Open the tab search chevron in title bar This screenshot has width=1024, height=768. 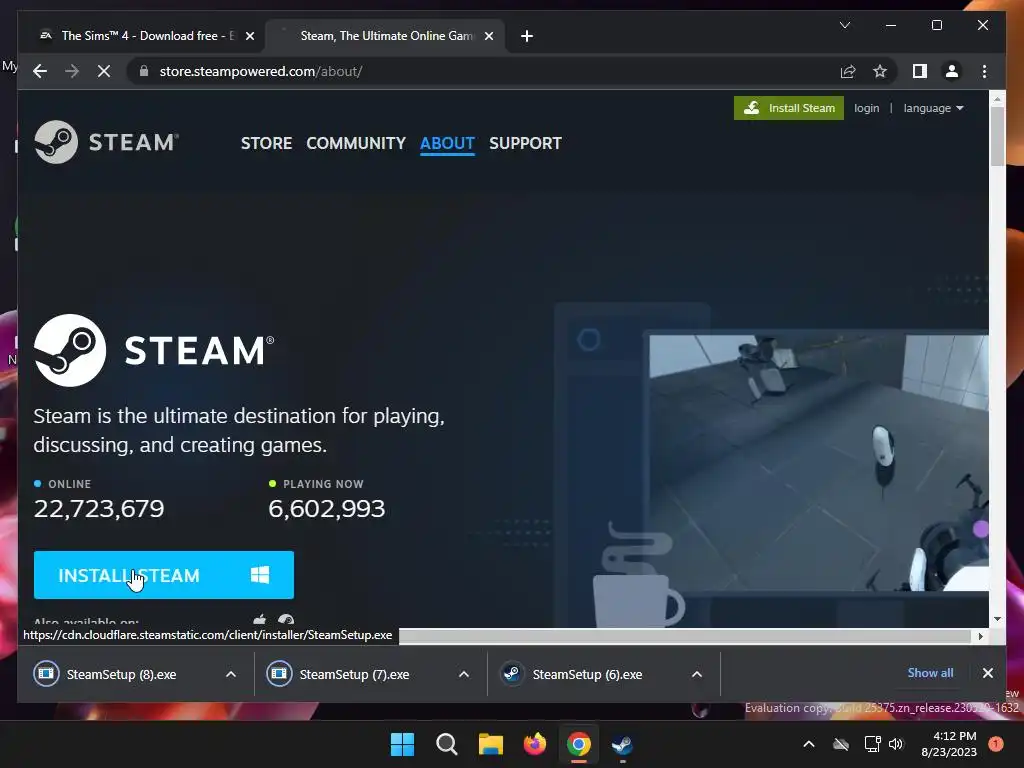[845, 25]
